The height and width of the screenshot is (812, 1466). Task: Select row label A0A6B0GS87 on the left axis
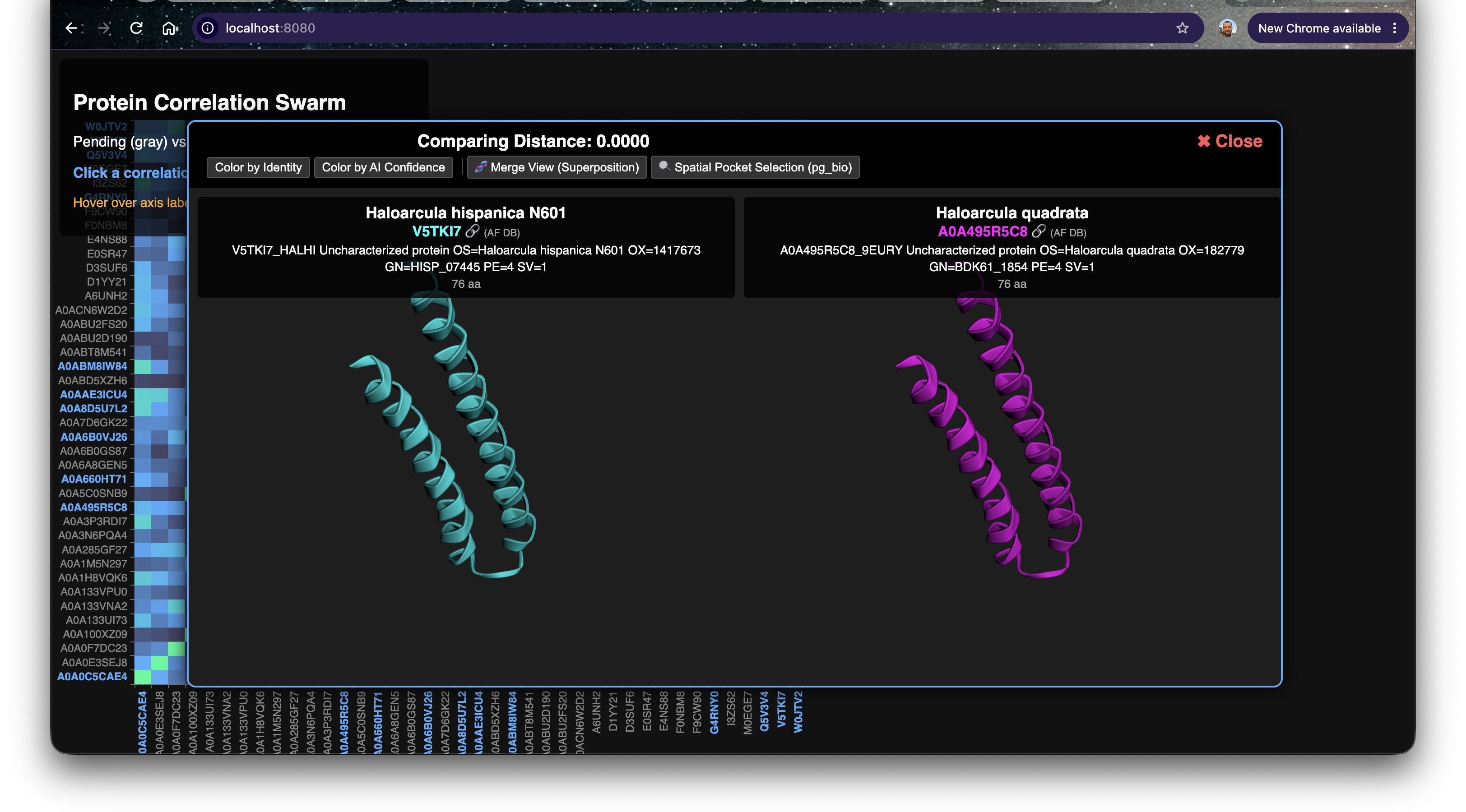94,451
